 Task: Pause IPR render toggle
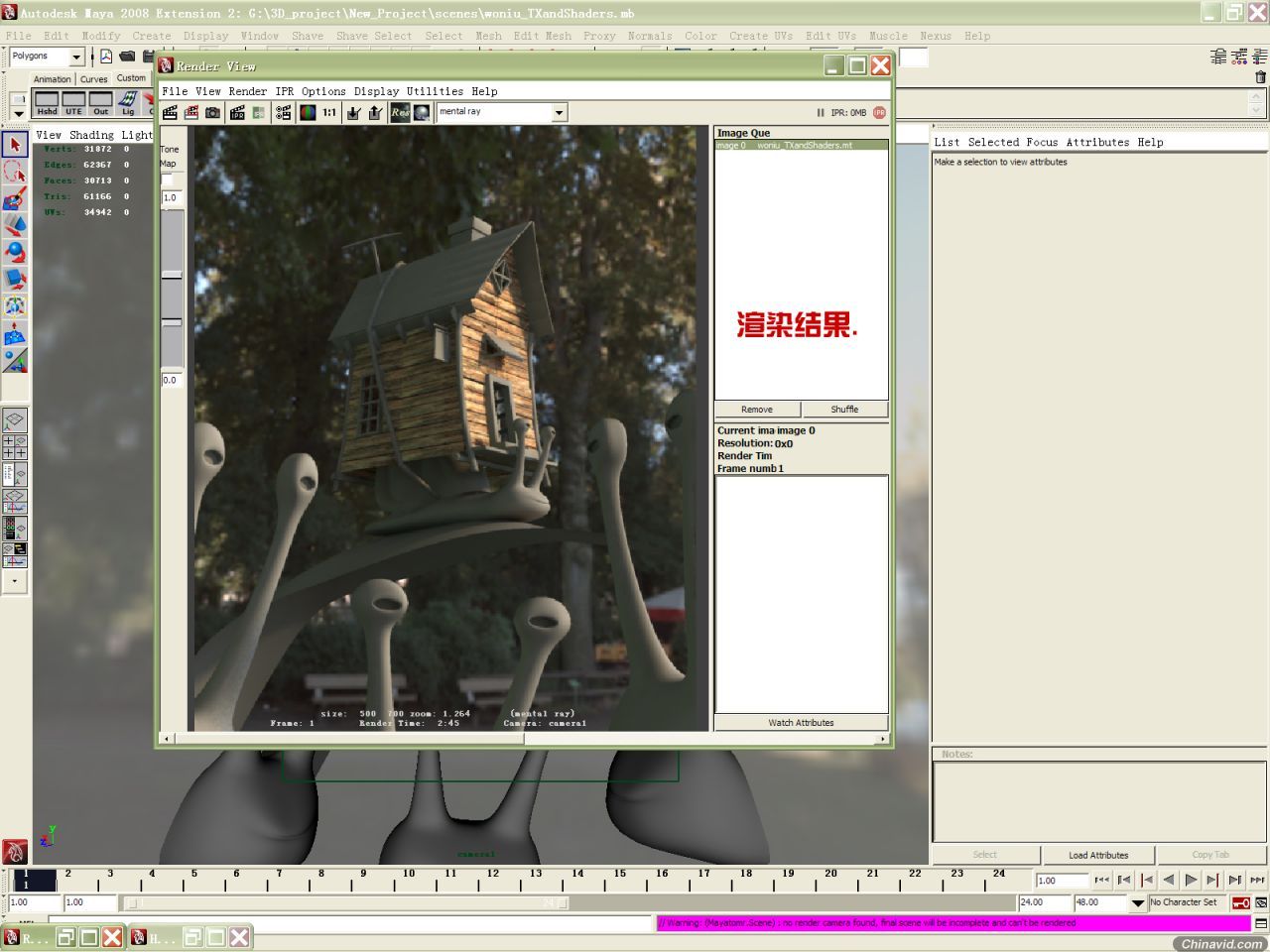[x=821, y=112]
